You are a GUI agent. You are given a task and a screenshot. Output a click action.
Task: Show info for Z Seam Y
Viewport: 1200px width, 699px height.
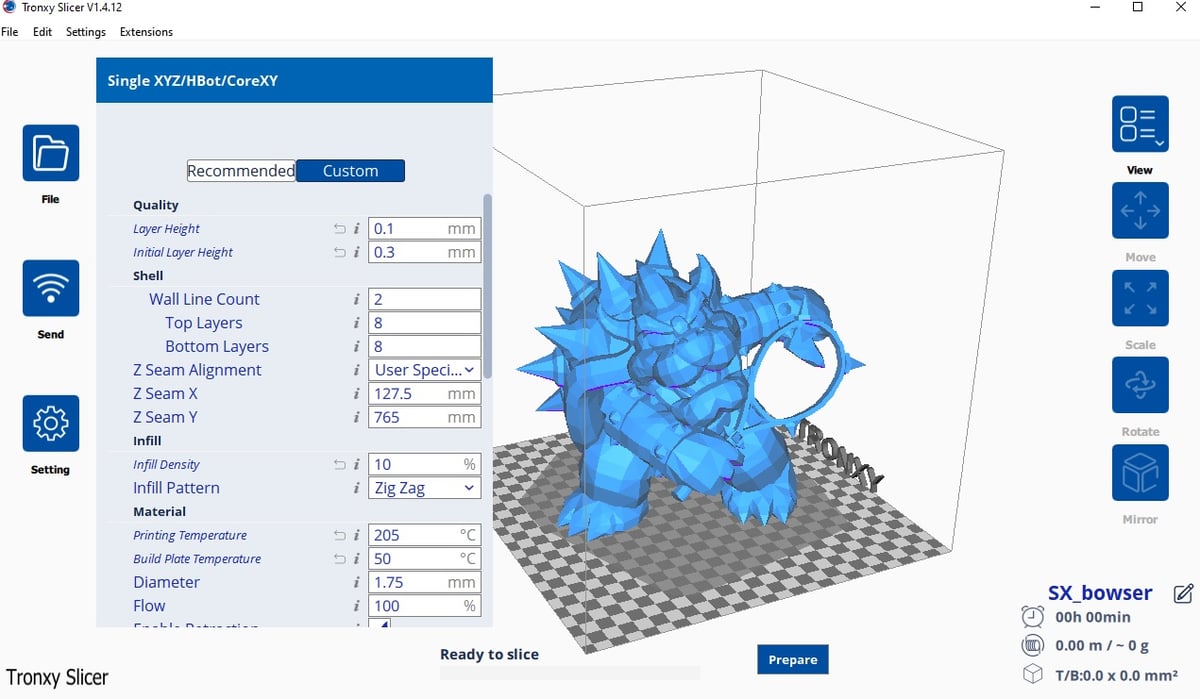[357, 417]
